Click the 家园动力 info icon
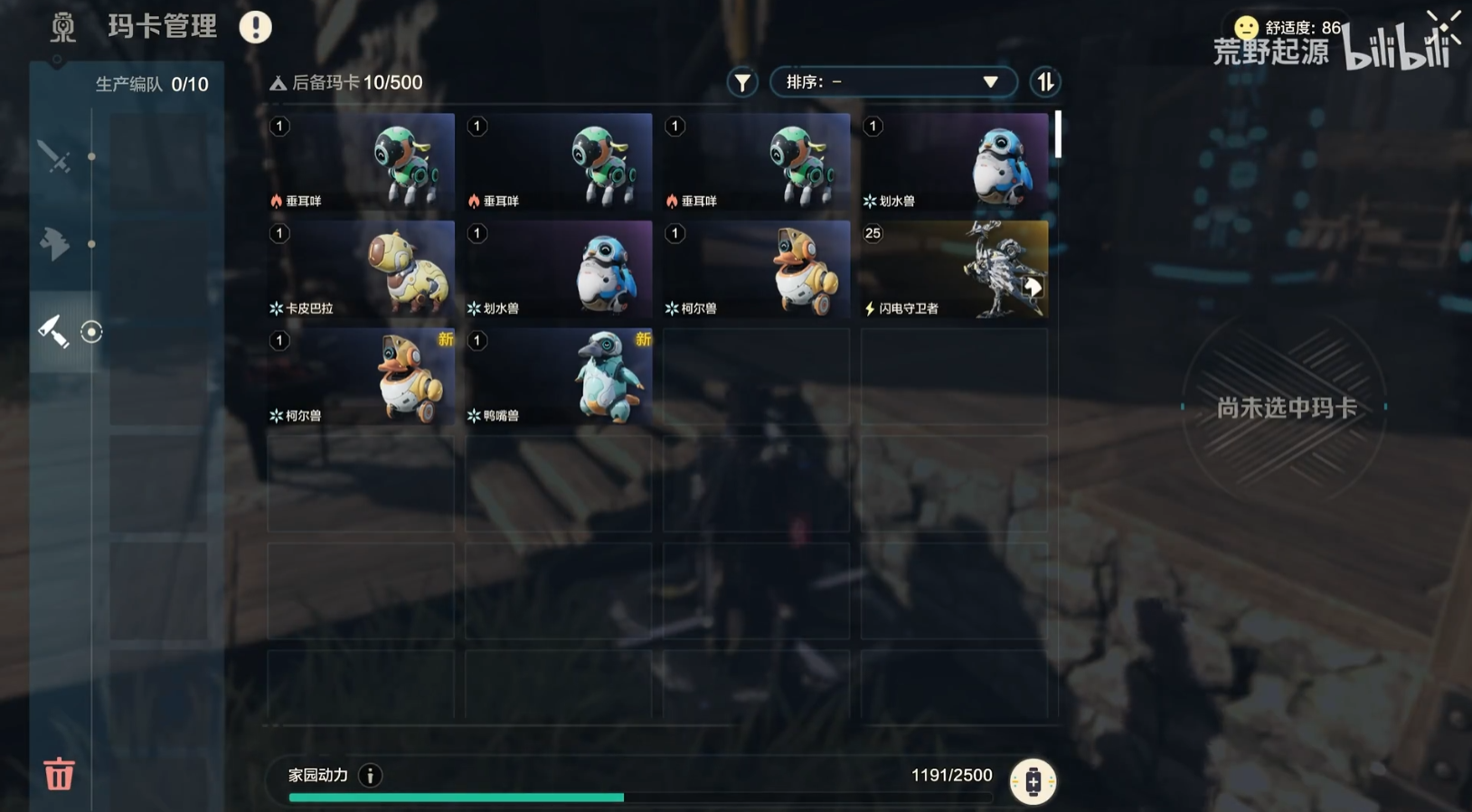 (370, 775)
